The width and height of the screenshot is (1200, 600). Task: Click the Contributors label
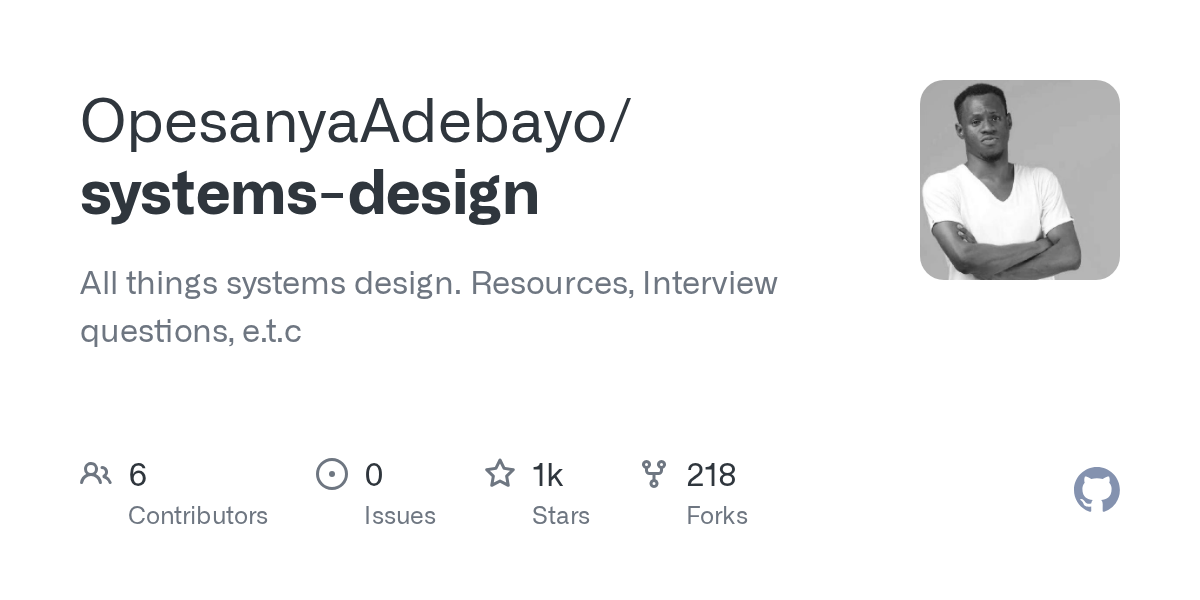198,516
